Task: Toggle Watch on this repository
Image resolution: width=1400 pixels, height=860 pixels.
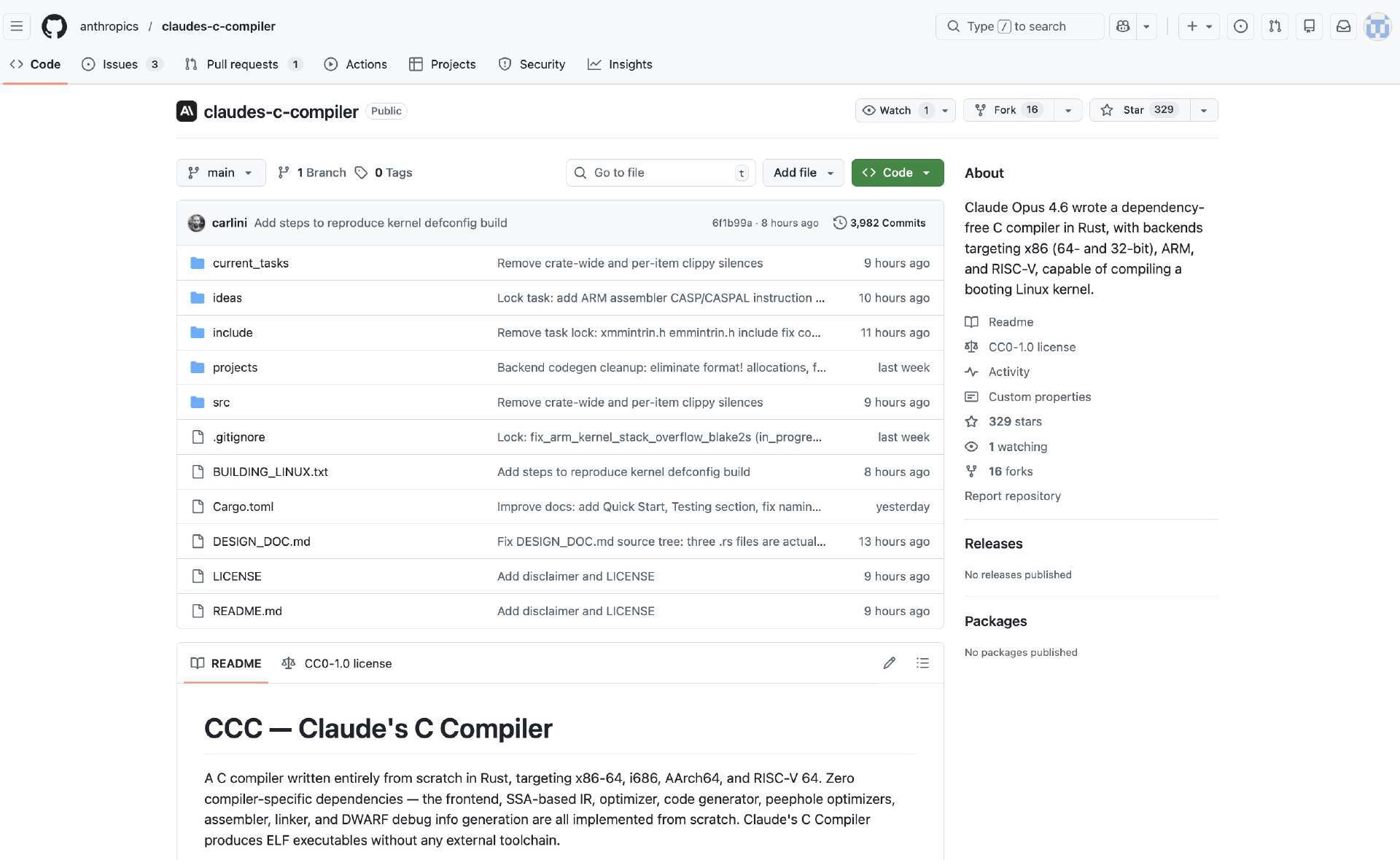Action: (x=895, y=110)
